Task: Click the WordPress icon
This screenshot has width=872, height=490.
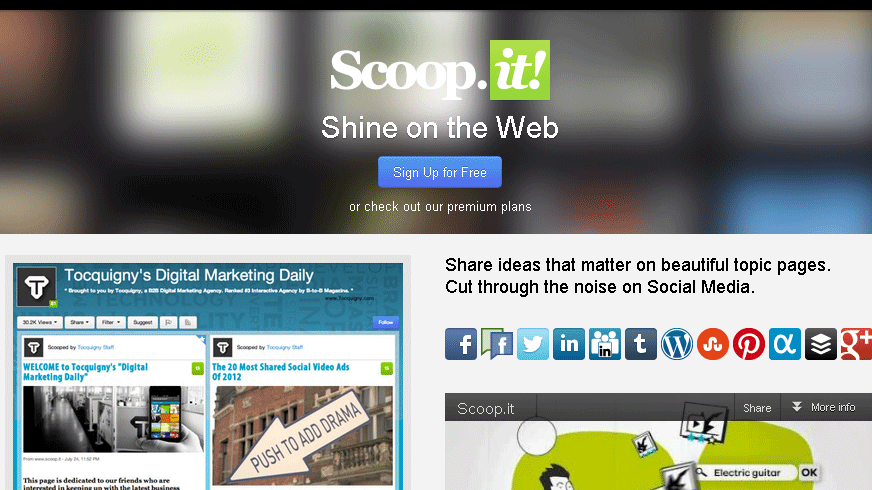Action: click(677, 344)
